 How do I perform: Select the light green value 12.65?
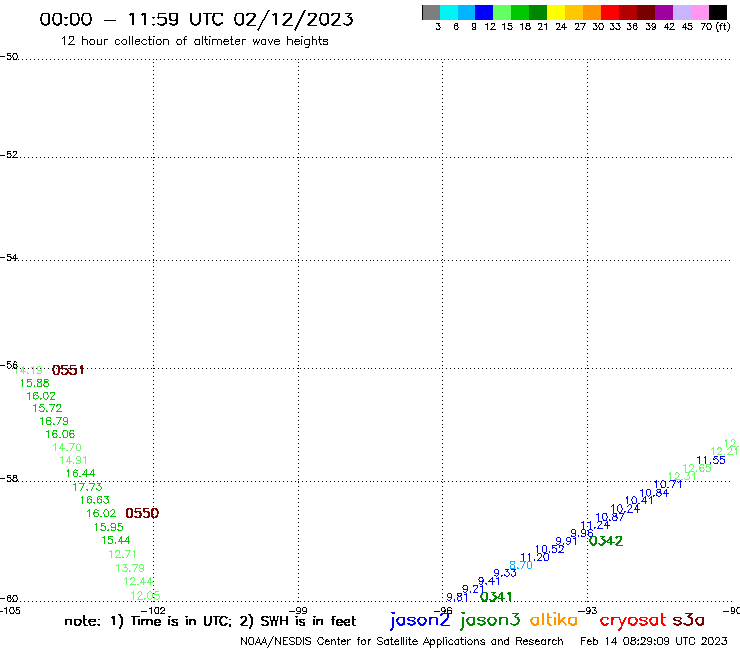pos(697,469)
